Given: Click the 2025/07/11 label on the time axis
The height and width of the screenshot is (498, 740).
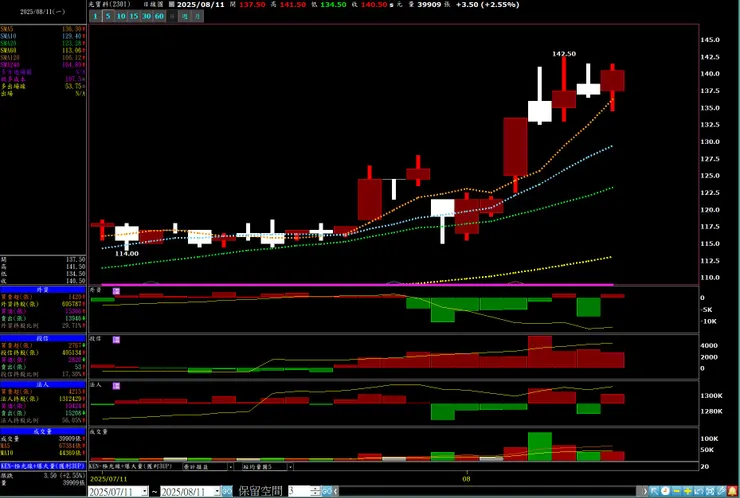Looking at the screenshot, I should coord(109,479).
